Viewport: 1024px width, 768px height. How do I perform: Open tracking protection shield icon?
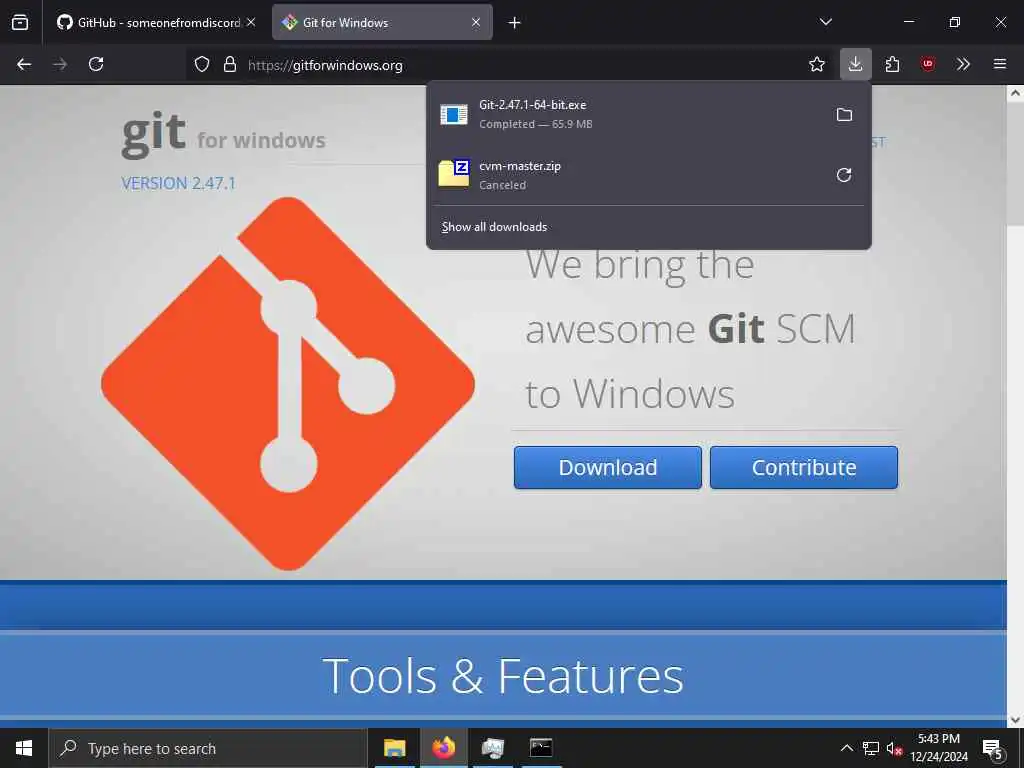click(202, 64)
